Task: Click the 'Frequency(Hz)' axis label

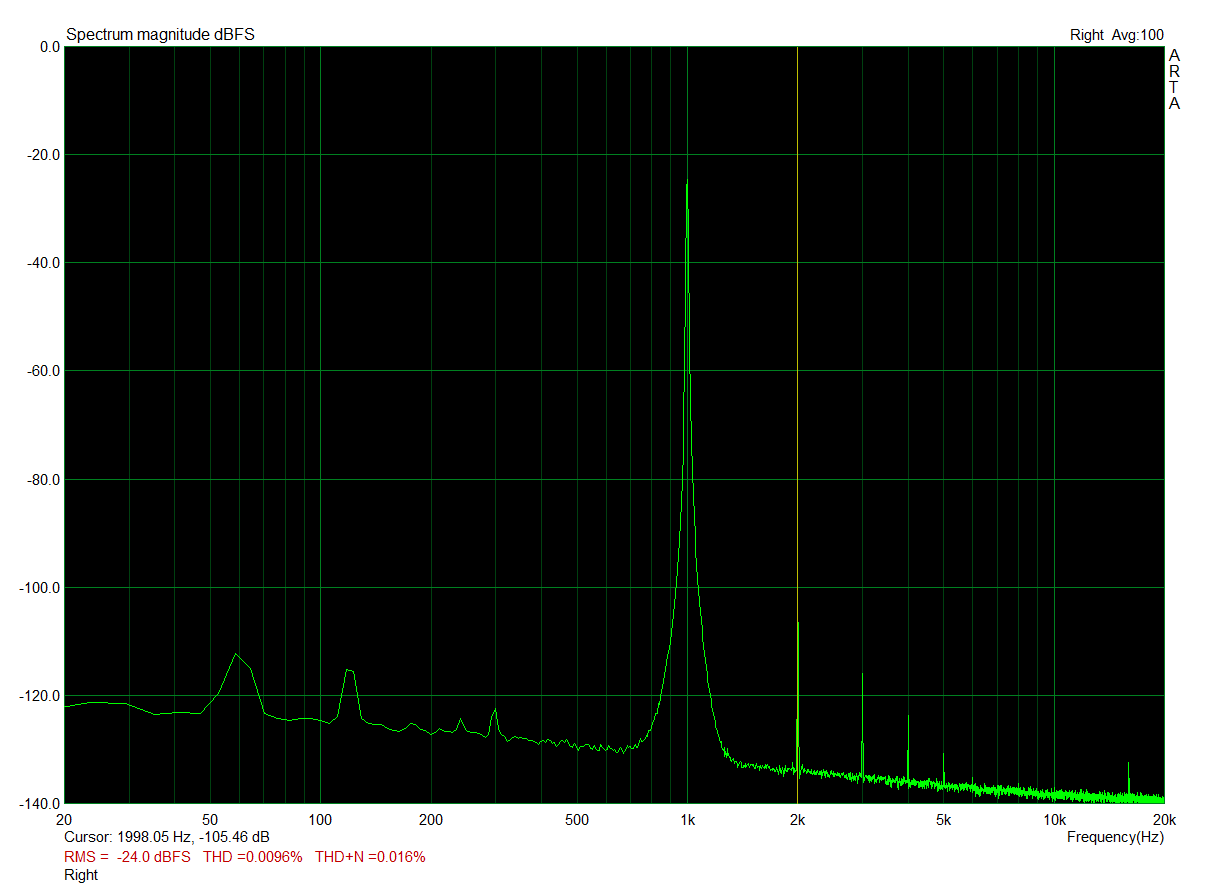Action: pos(1115,836)
